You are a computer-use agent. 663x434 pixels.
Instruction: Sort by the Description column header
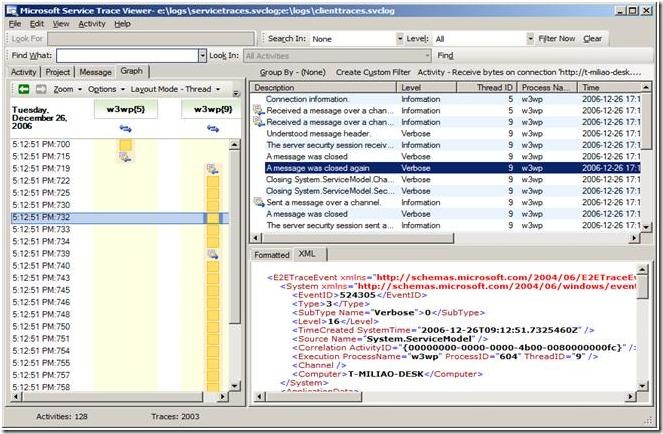coord(323,88)
